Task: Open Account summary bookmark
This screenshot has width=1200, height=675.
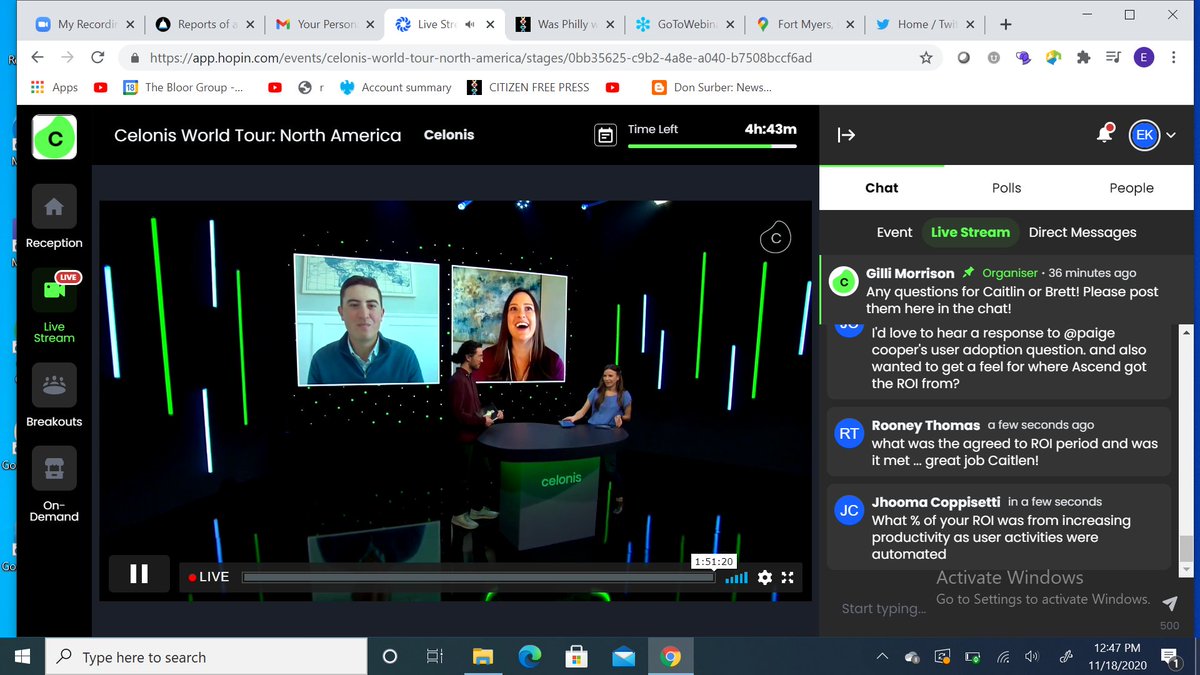Action: pos(396,88)
